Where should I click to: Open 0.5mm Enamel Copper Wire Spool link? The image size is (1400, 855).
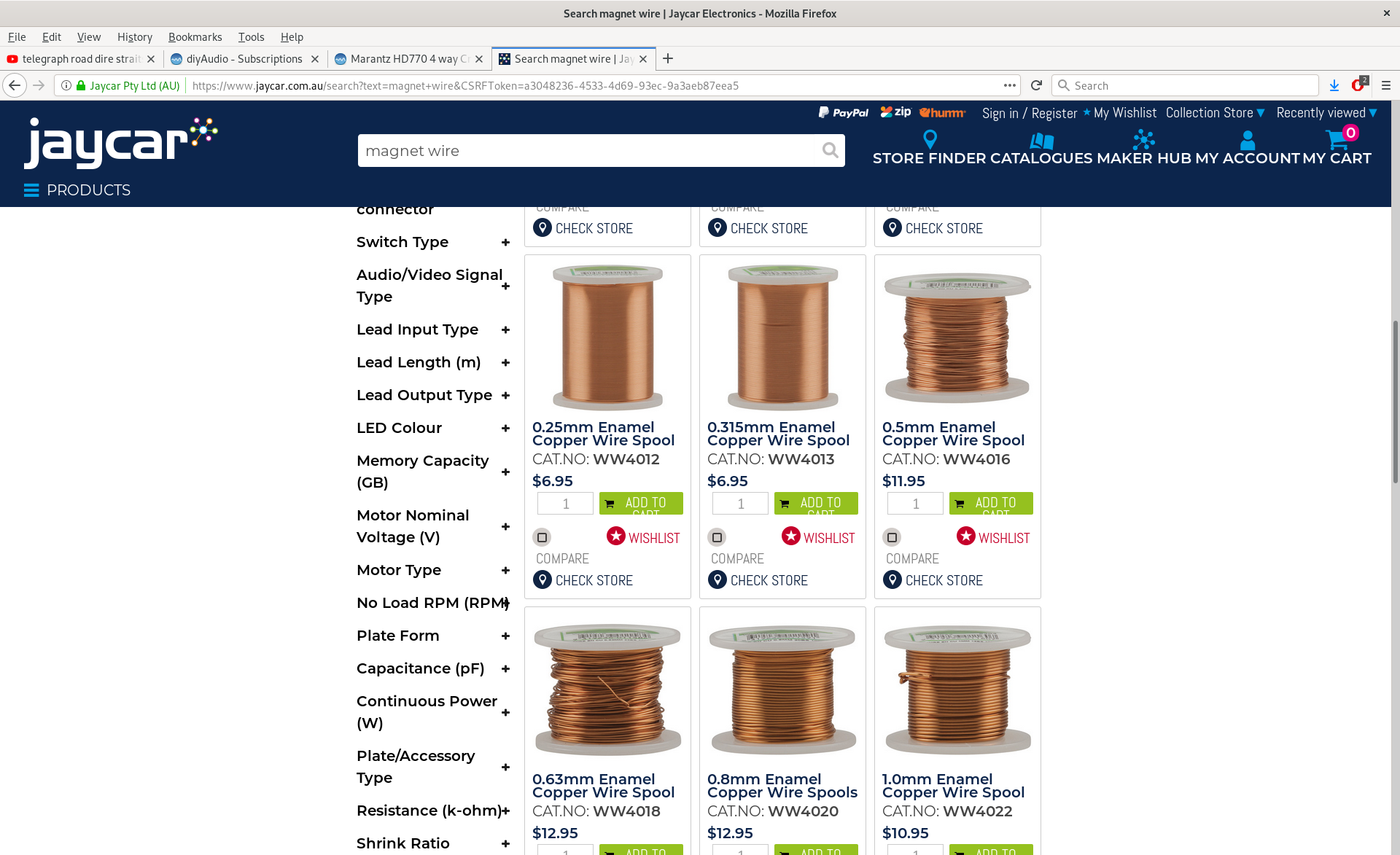point(953,434)
